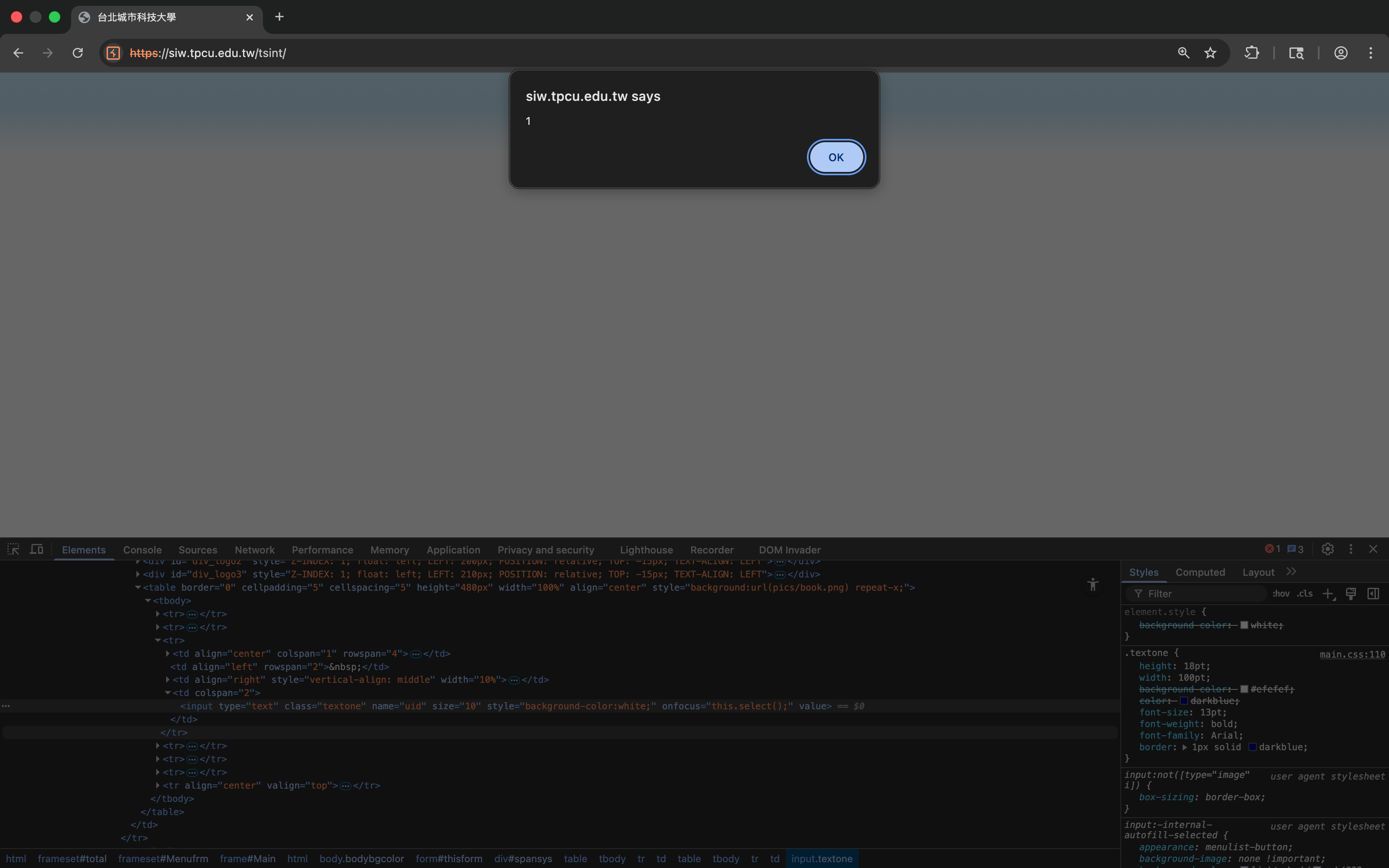Bookmark this page with the star icon
The width and height of the screenshot is (1389, 868).
(1210, 53)
